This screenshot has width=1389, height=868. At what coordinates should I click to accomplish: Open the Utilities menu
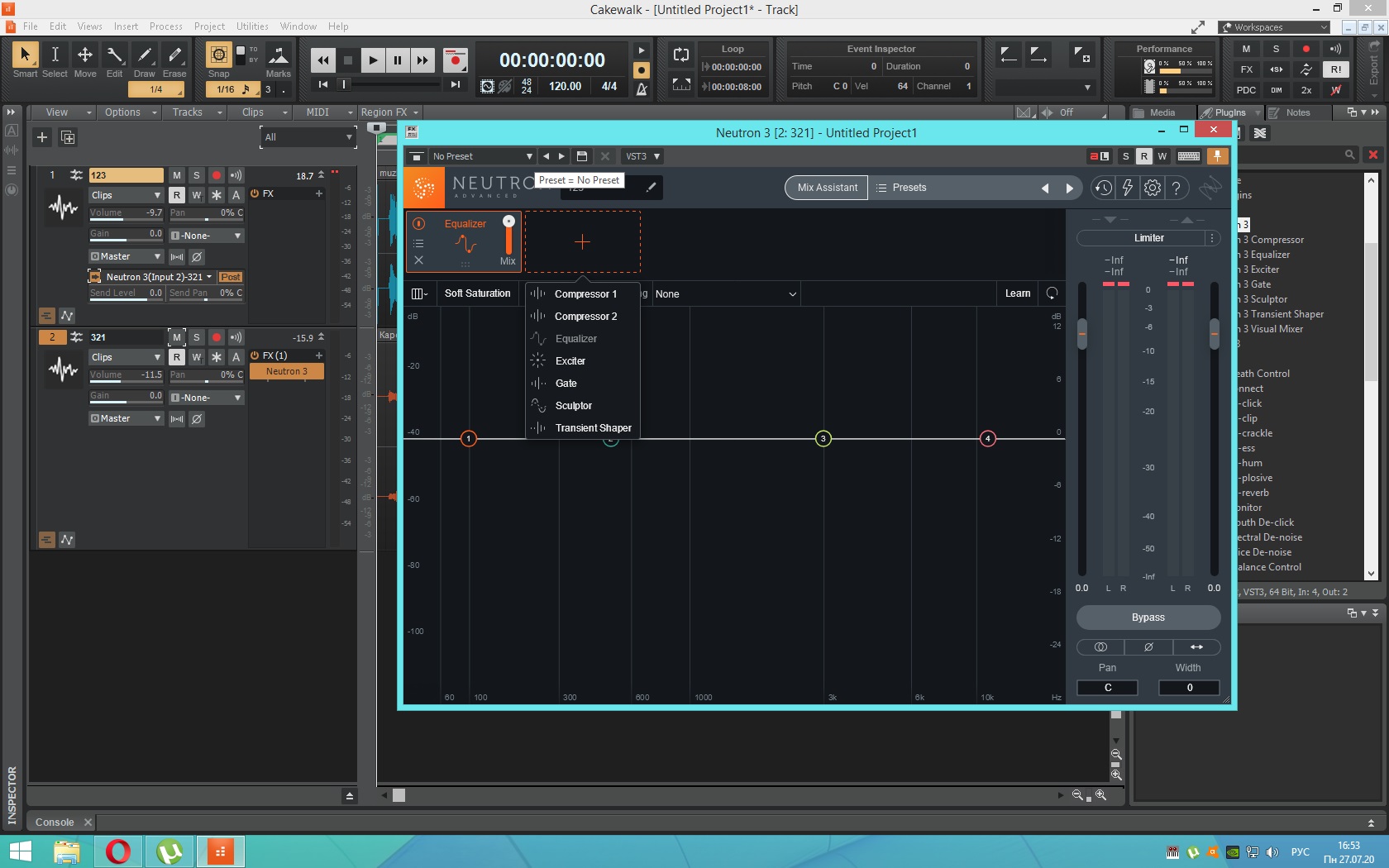(252, 26)
